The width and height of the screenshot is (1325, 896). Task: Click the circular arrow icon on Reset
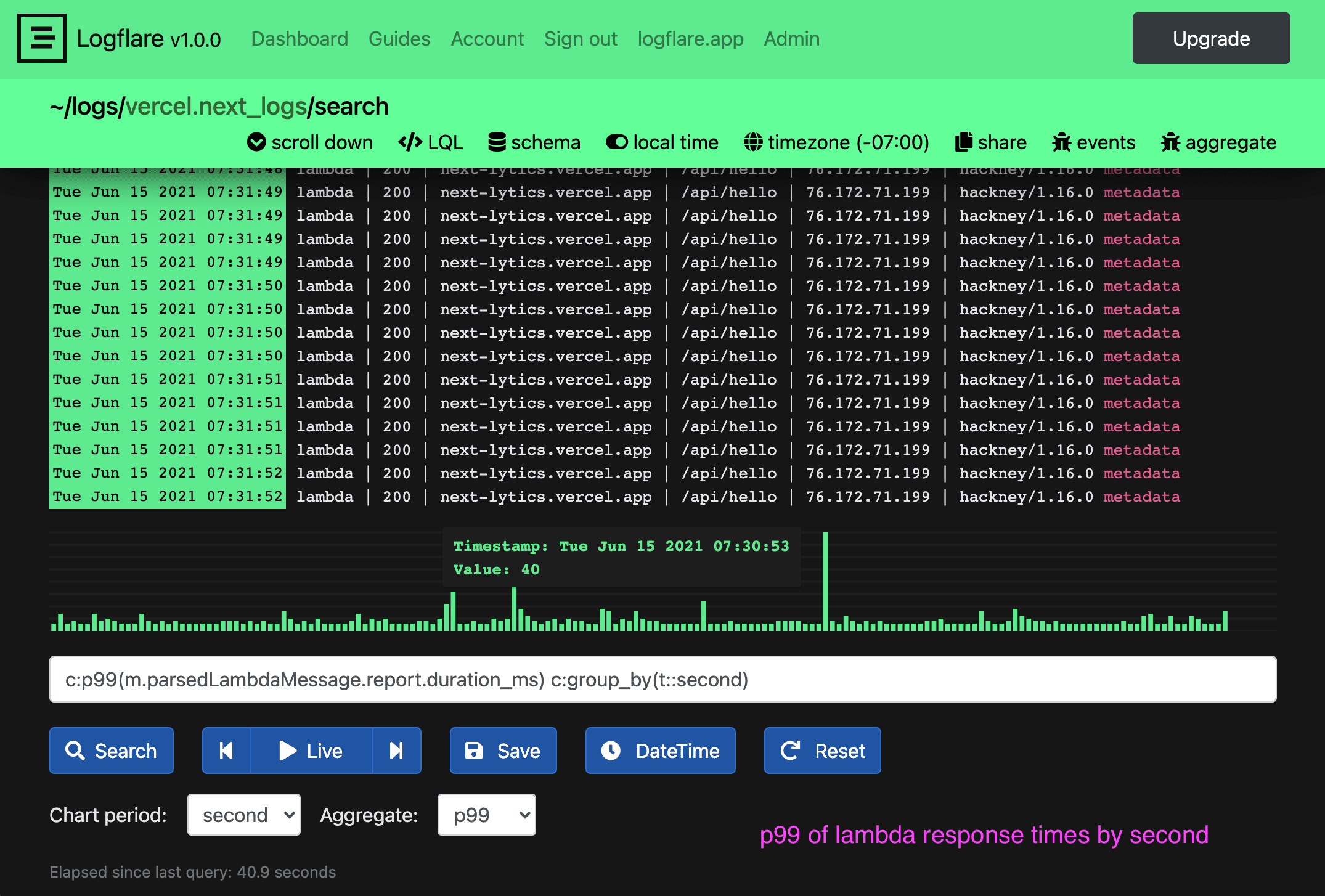pos(791,751)
